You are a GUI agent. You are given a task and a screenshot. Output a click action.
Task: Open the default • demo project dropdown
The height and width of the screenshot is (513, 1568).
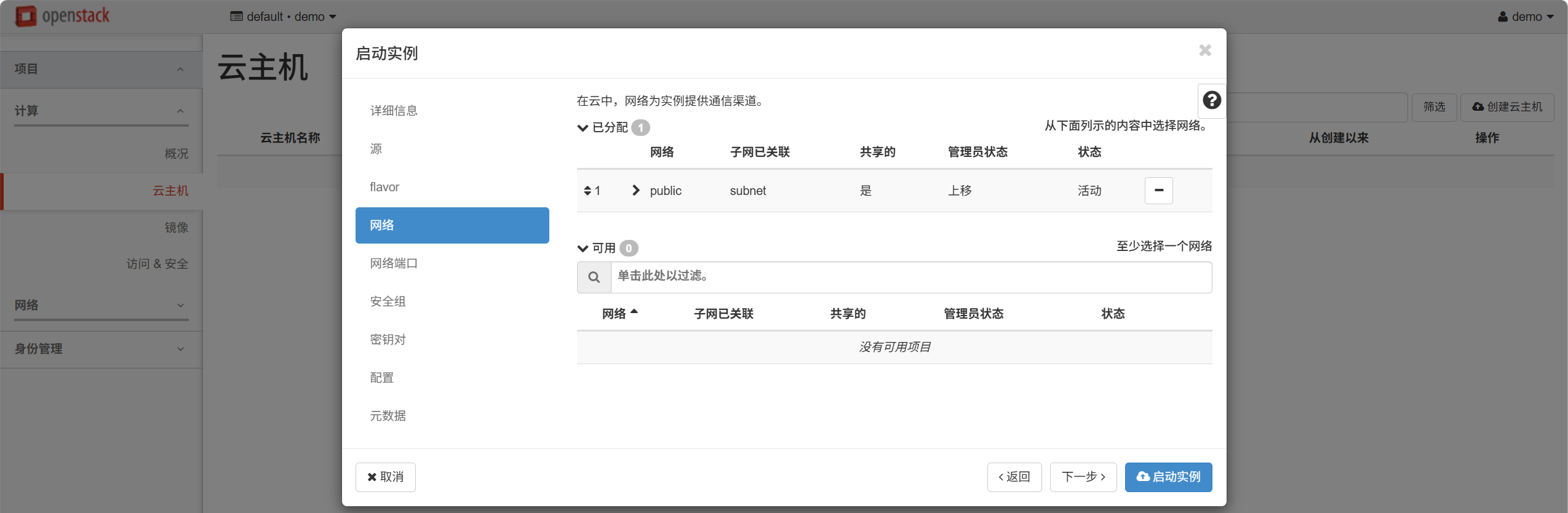coord(283,17)
